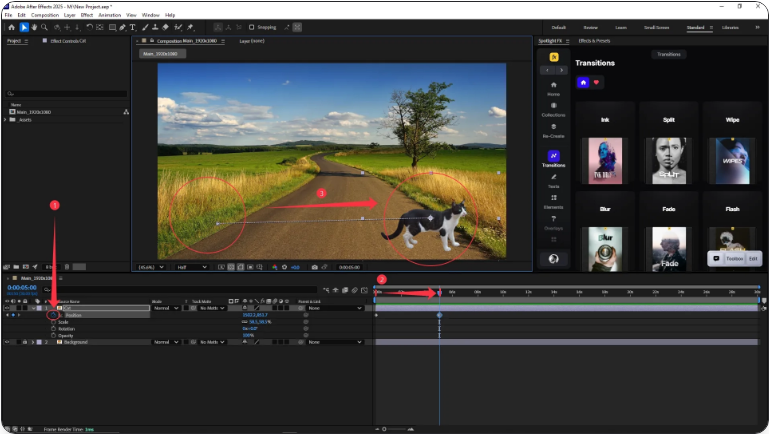Screen dimensions: 769x434
Task: Open the Re-Create sidebar section
Action: click(x=553, y=129)
